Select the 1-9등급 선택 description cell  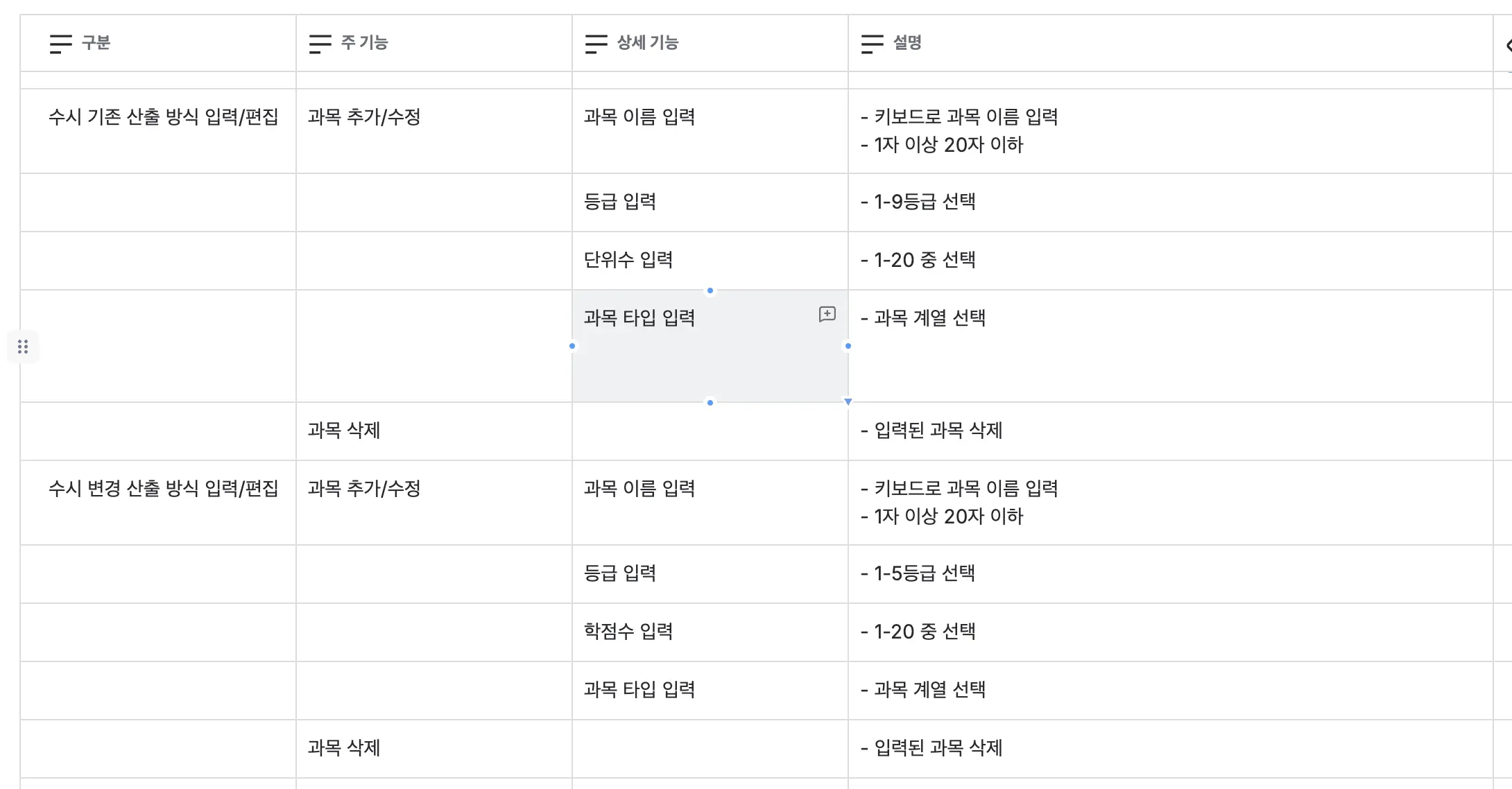click(925, 202)
